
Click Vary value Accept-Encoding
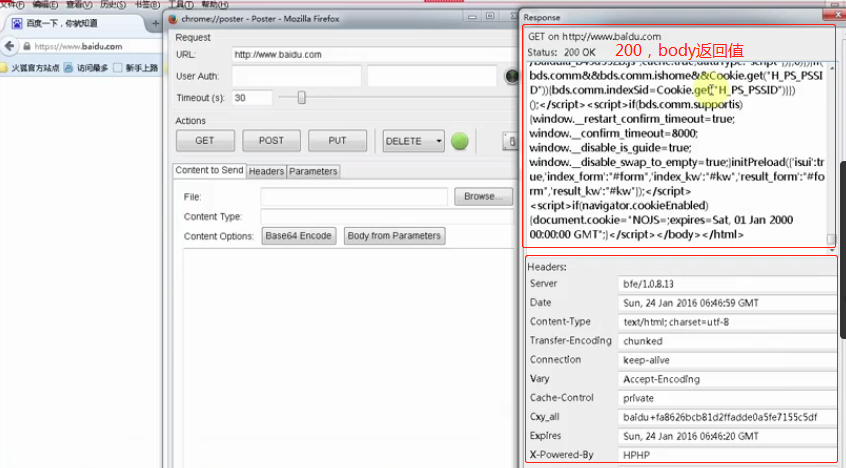pos(728,379)
